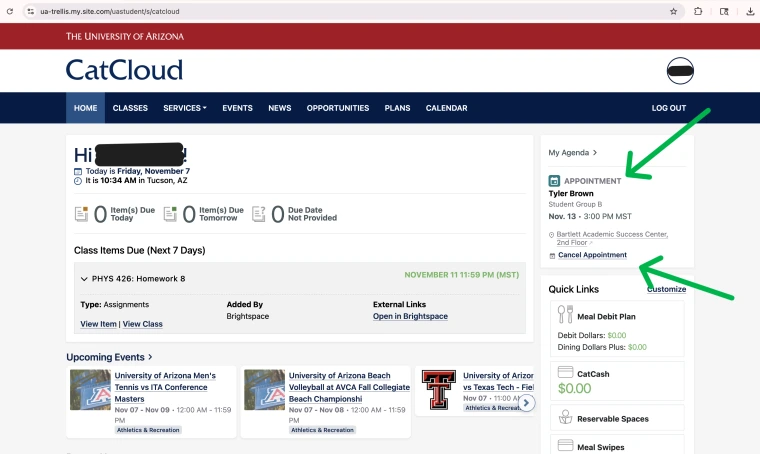760x454 pixels.
Task: Open Men's Tennis vs ITA Conference event
Action: point(165,387)
